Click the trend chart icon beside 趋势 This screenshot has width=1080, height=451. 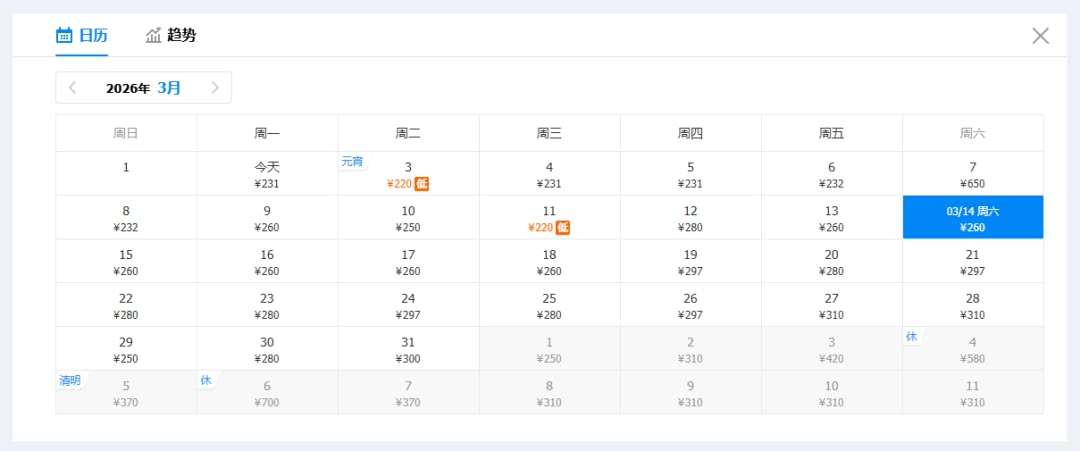[x=153, y=35]
